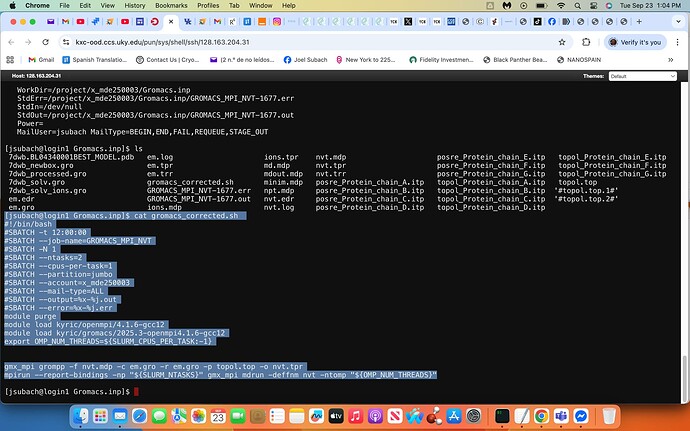
Task: Click the battery status icon
Action: point(541,6)
